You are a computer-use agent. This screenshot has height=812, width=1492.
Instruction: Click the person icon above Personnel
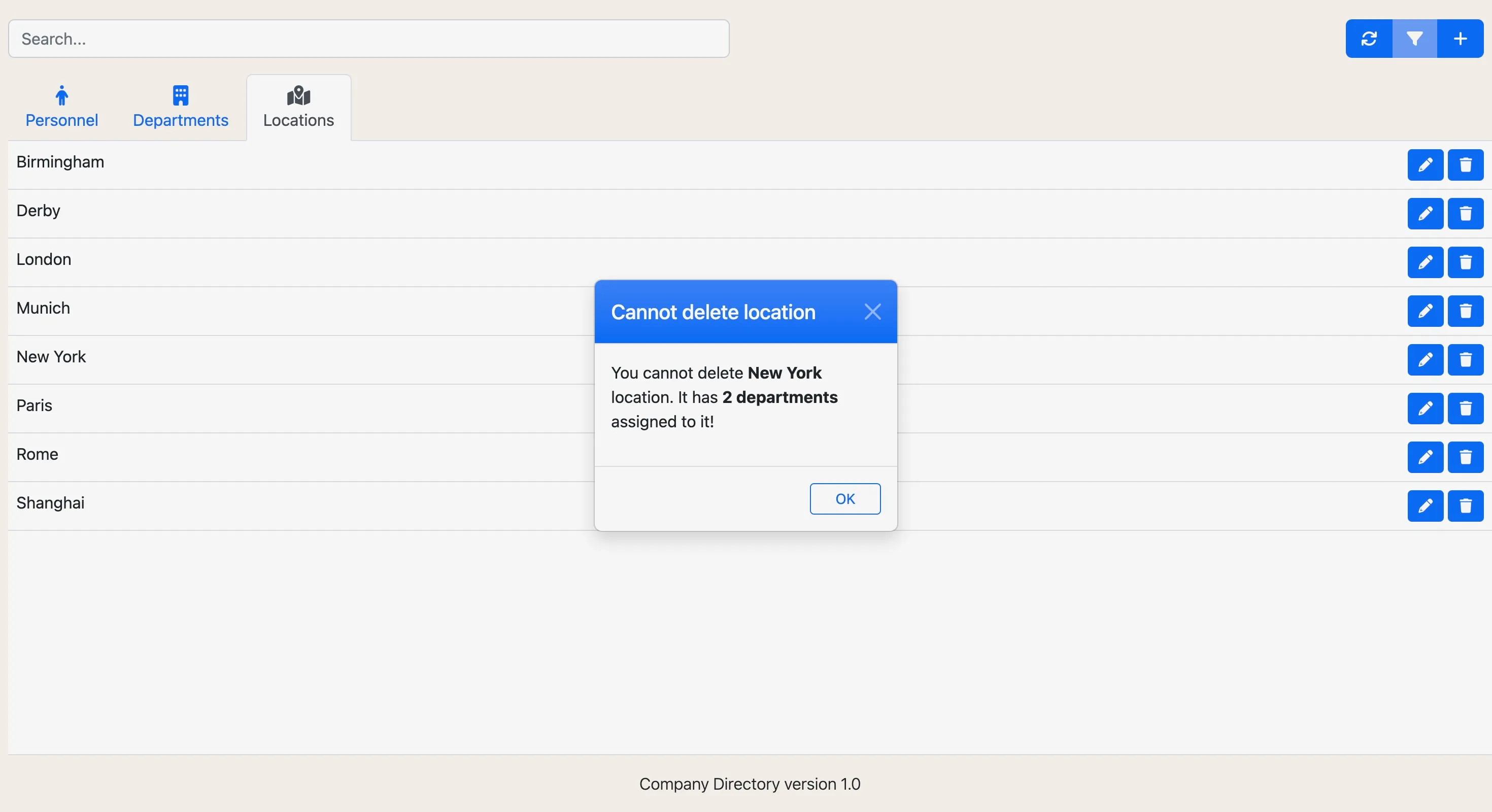61,95
